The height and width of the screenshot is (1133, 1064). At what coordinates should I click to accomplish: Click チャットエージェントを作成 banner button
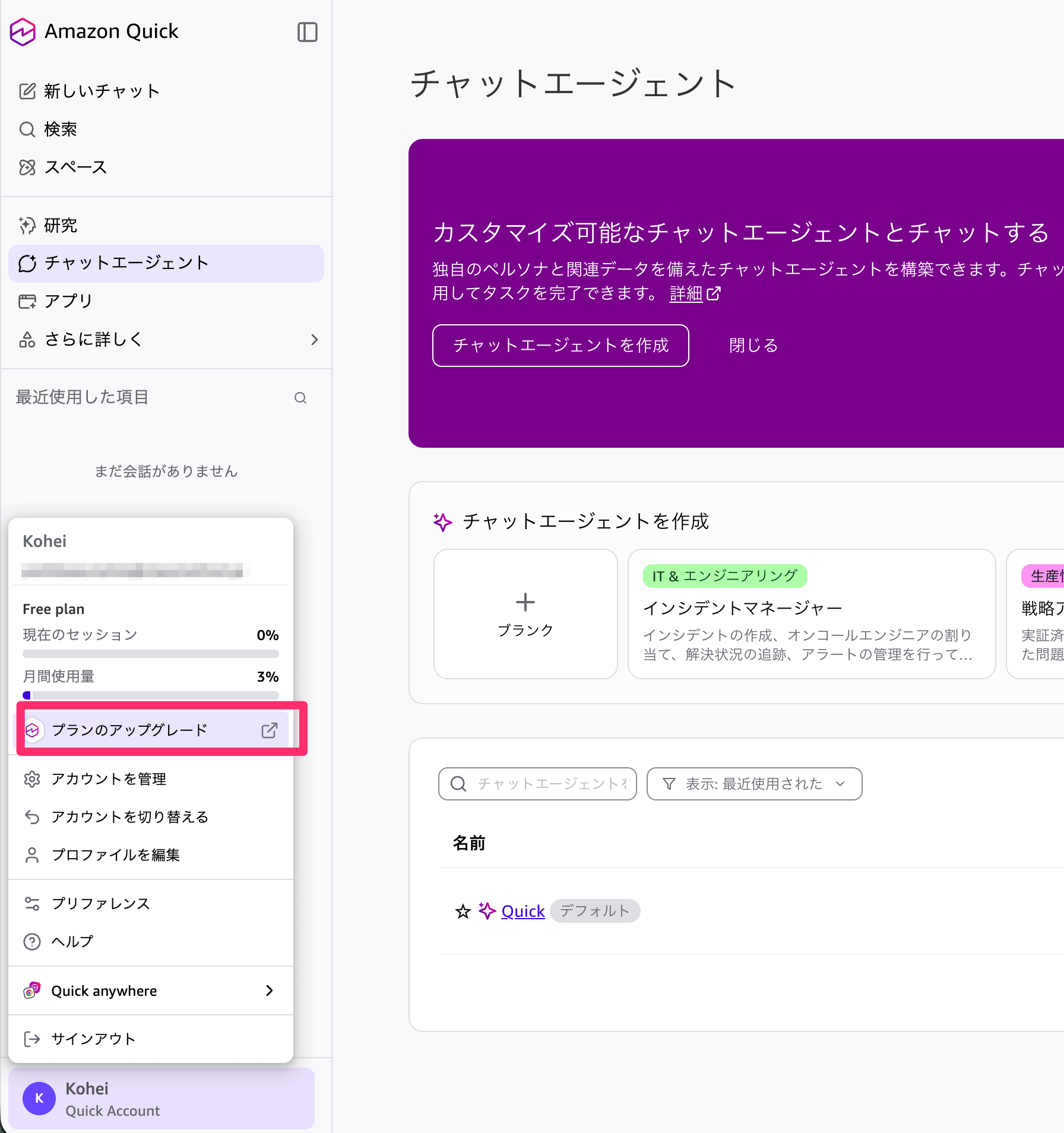click(560, 346)
